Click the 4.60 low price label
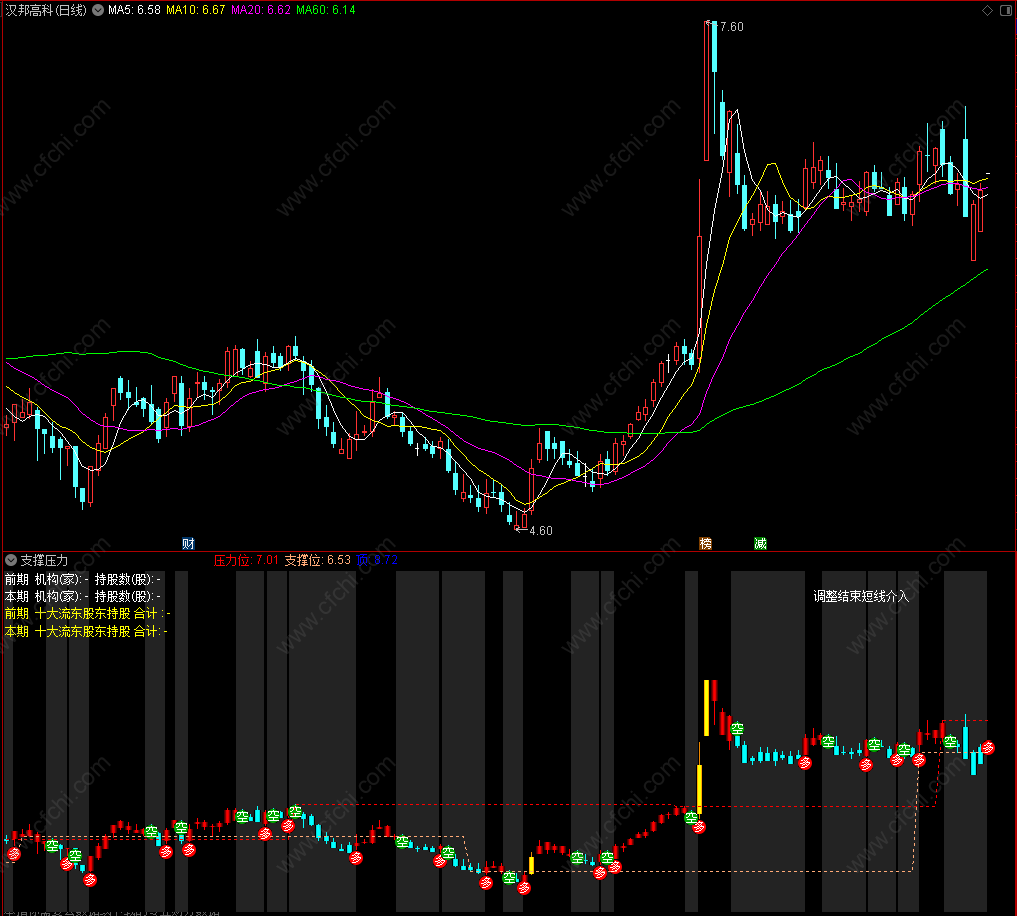1017x916 pixels. tap(541, 531)
